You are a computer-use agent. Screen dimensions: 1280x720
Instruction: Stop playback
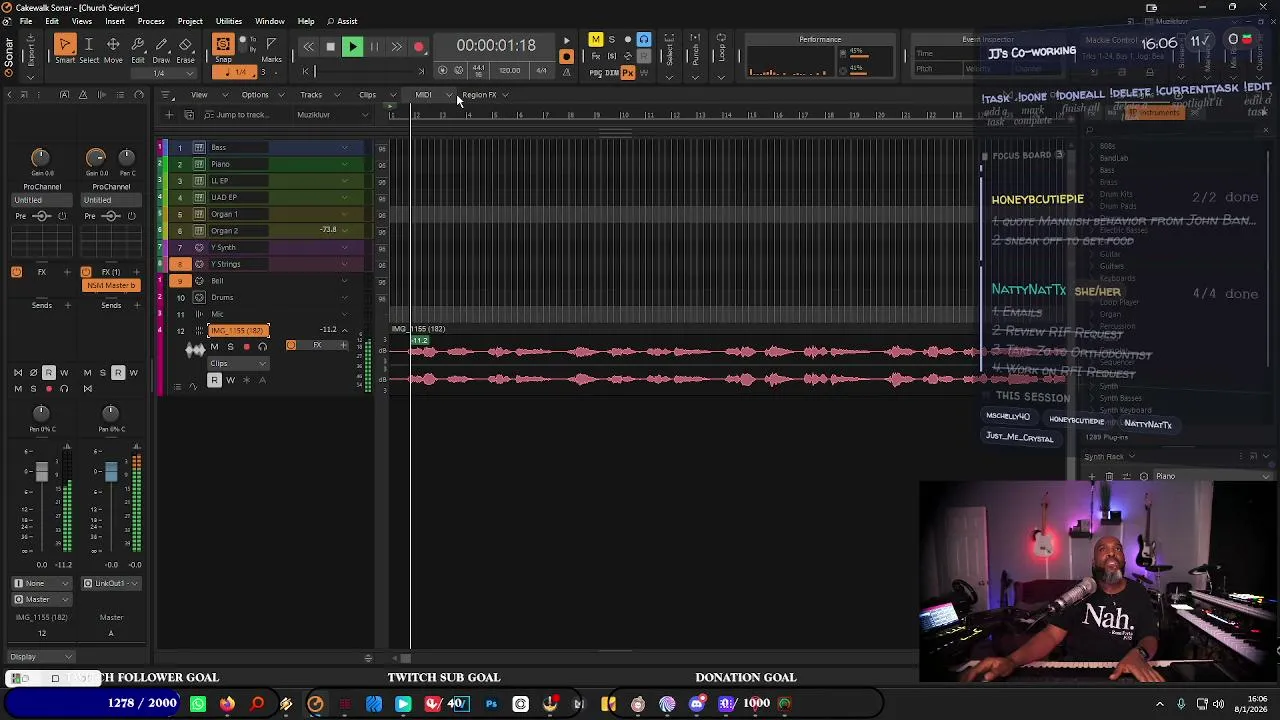pos(330,47)
